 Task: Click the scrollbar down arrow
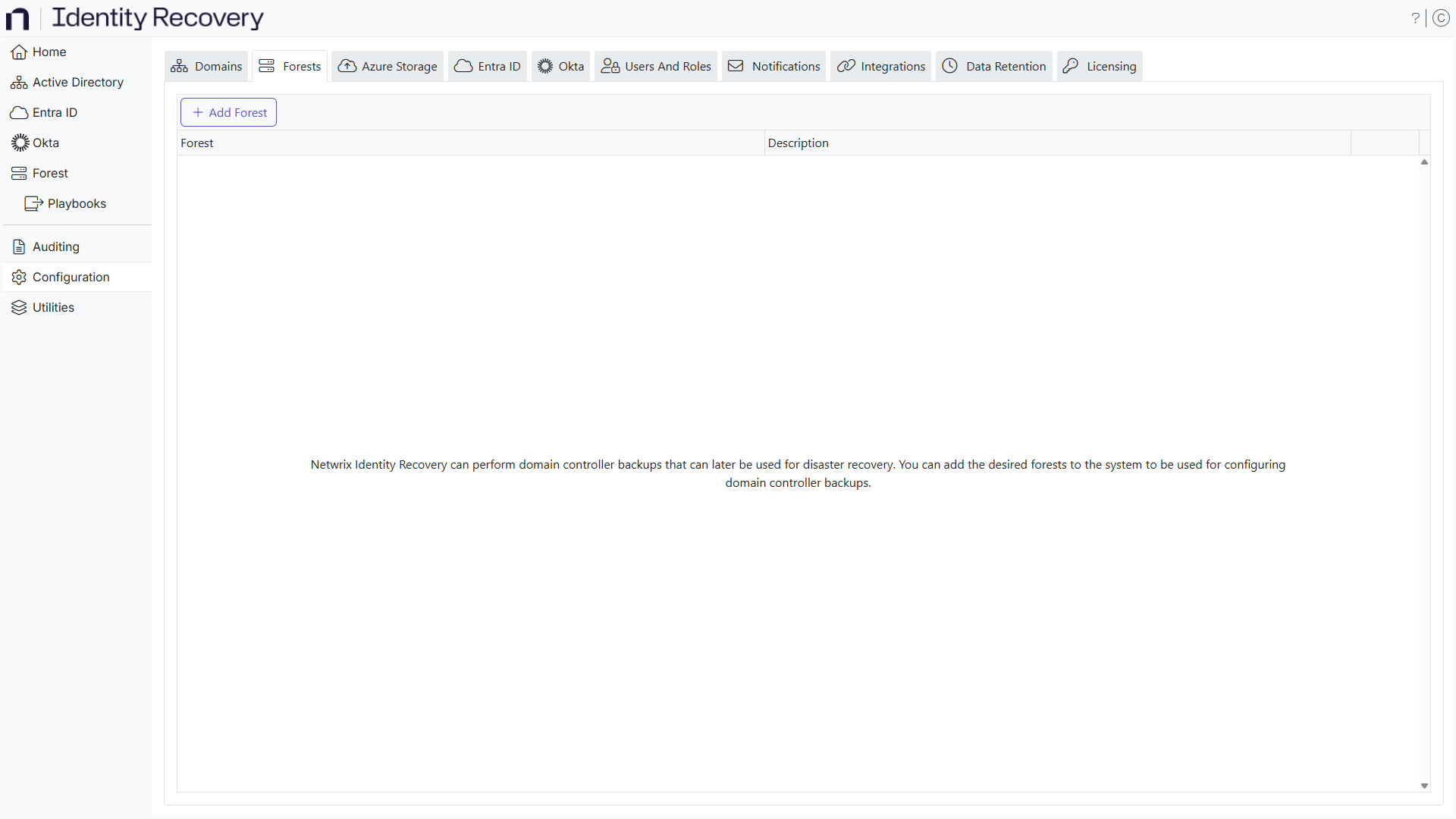tap(1424, 786)
